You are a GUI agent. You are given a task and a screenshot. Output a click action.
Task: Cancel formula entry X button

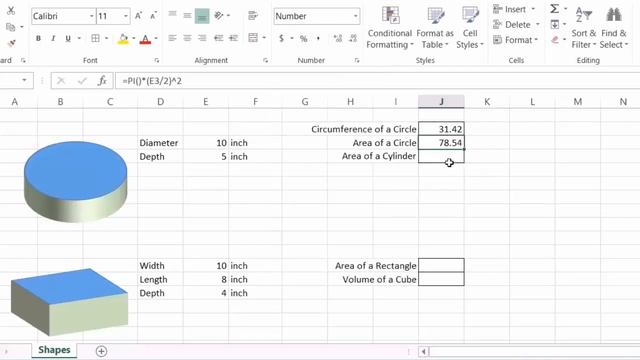coord(61,81)
